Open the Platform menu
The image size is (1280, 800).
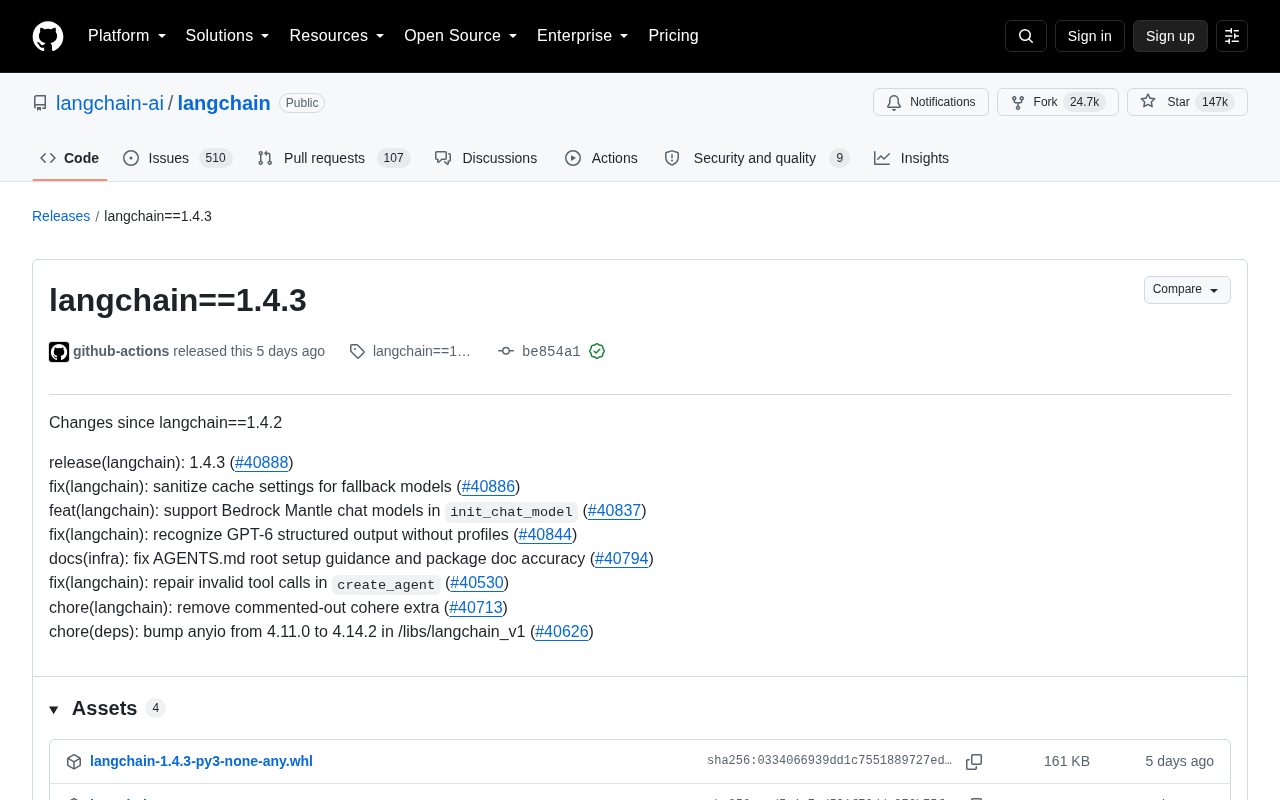127,36
